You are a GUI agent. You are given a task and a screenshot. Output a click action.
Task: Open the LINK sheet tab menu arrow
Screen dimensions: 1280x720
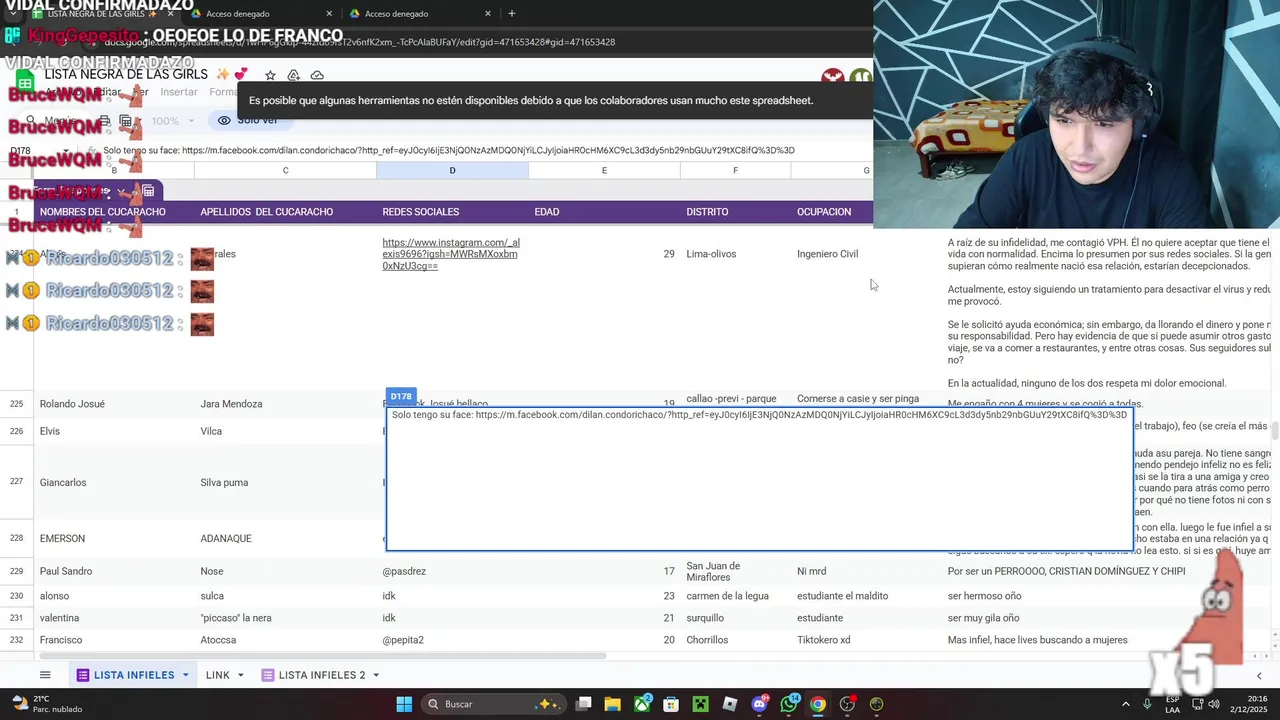coord(240,676)
